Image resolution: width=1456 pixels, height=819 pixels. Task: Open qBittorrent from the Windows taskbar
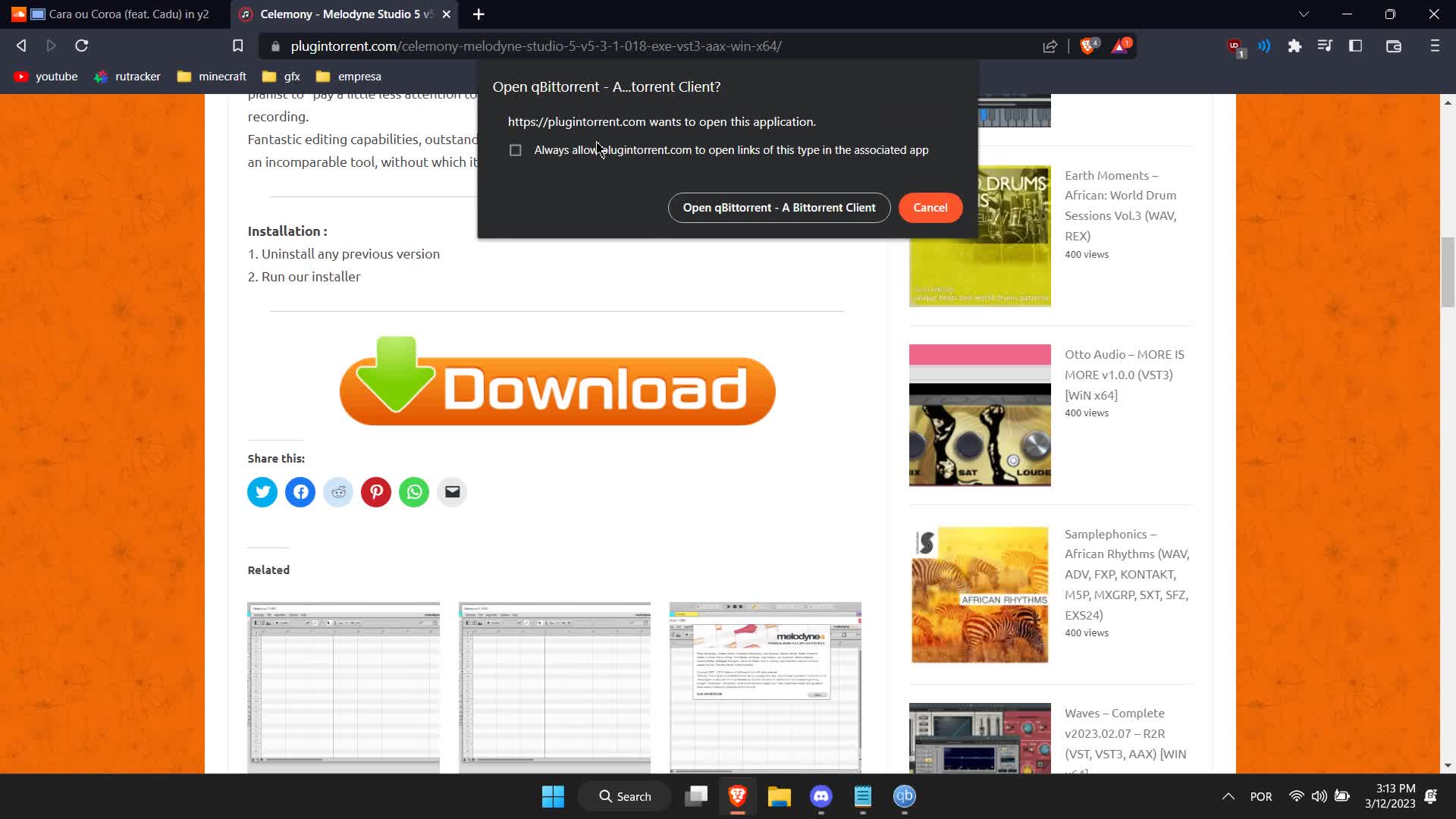(x=904, y=796)
